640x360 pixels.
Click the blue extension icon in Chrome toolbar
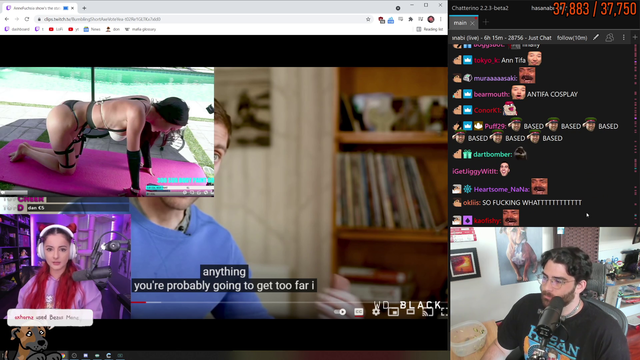[391, 20]
